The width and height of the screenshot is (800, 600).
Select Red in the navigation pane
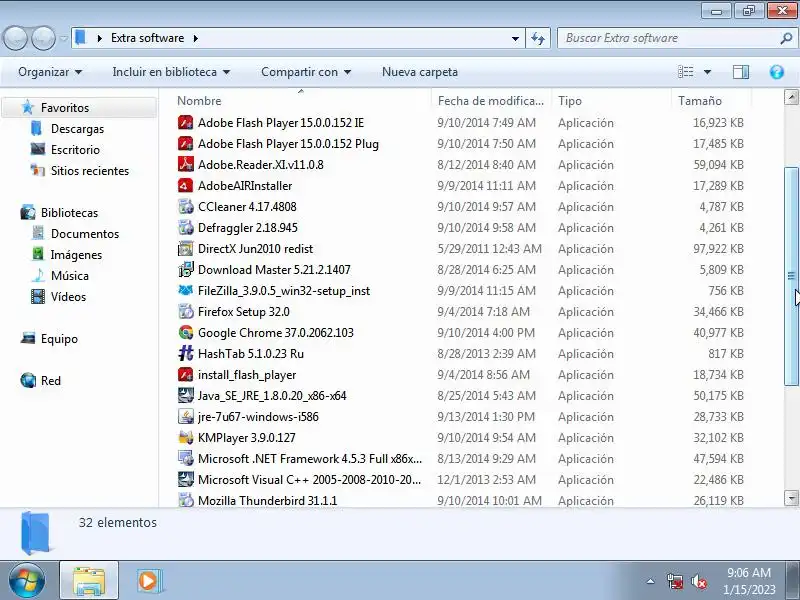[51, 381]
